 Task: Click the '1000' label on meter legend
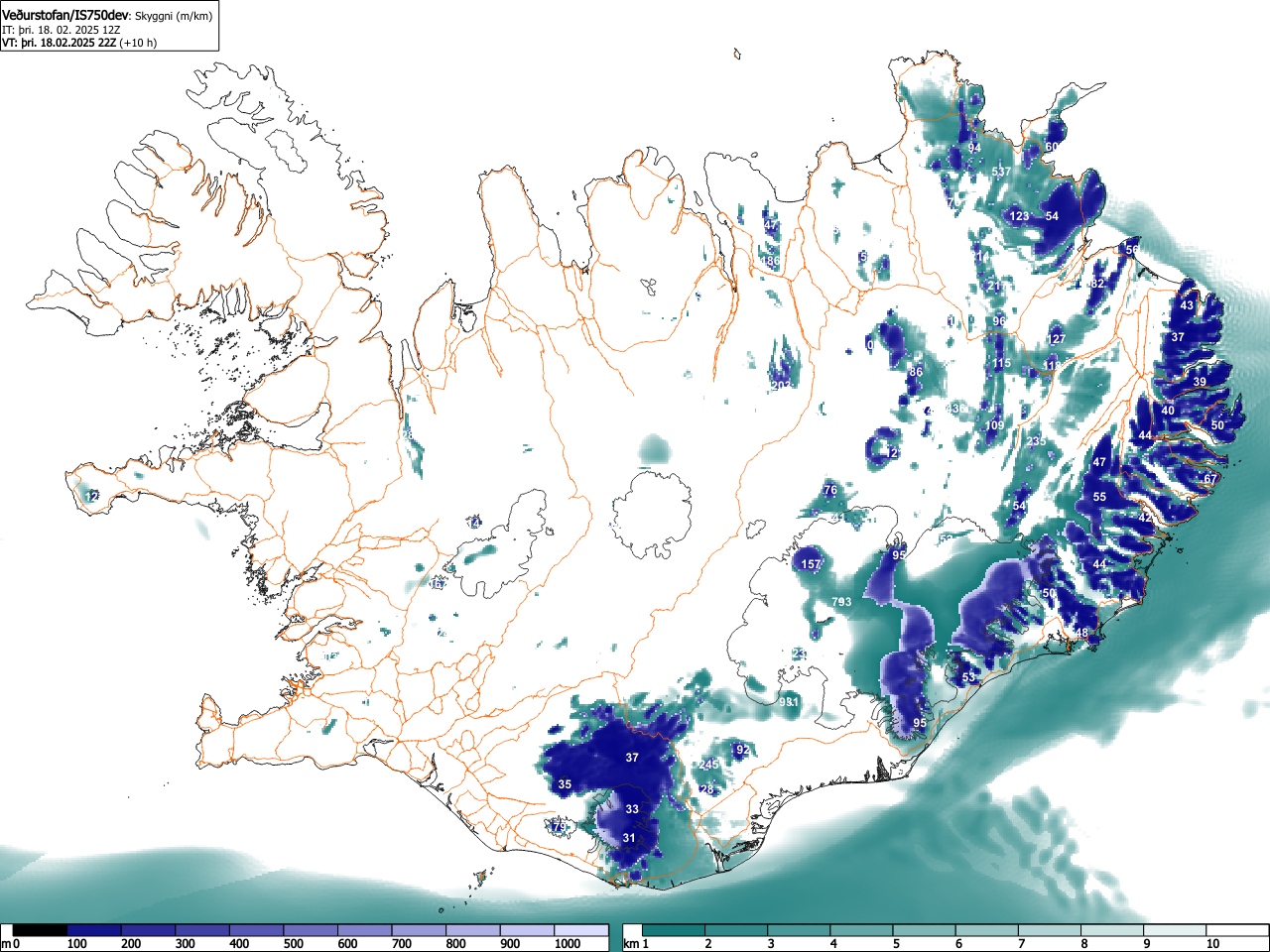(567, 944)
